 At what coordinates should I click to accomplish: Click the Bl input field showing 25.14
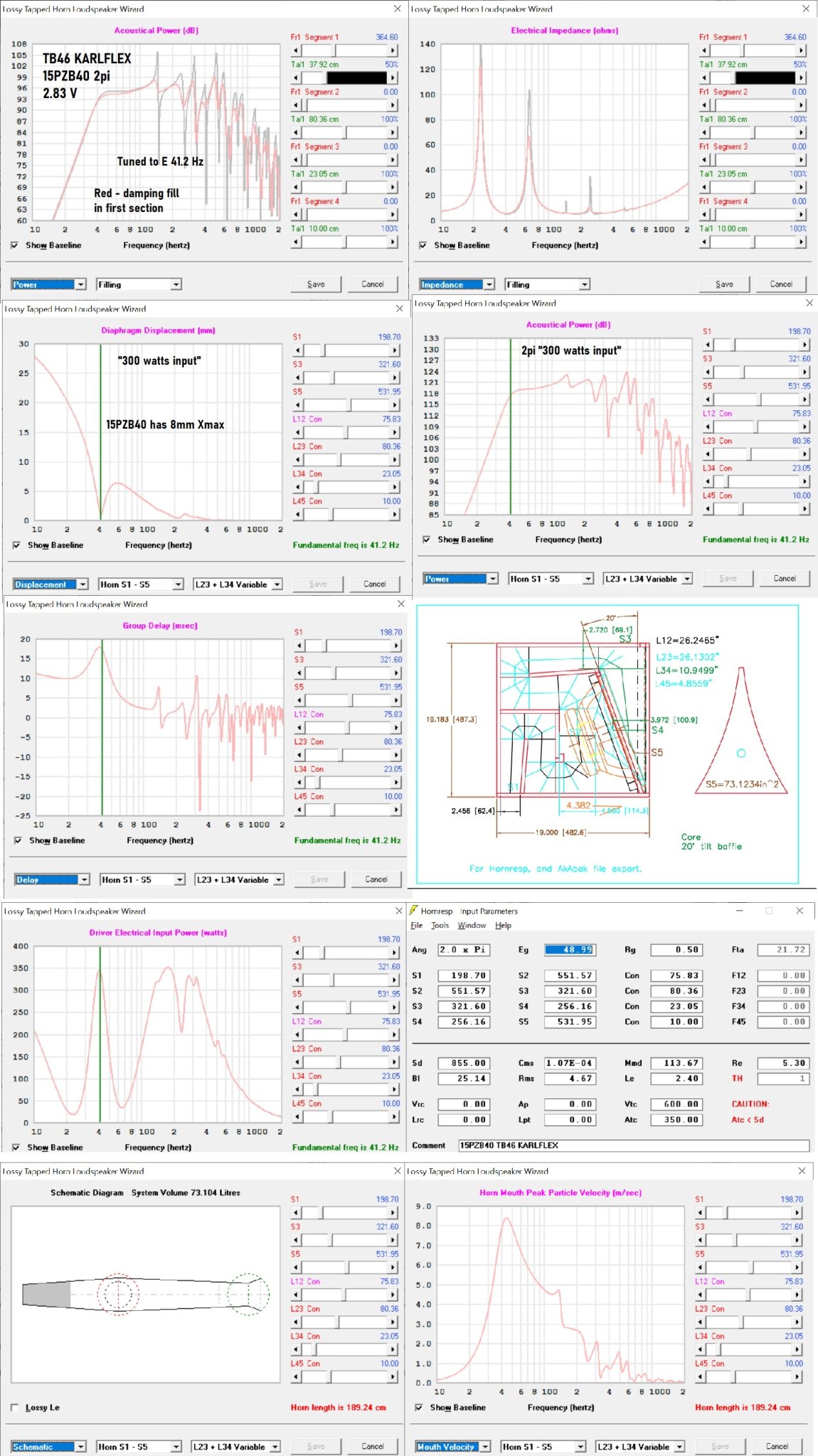(463, 1078)
